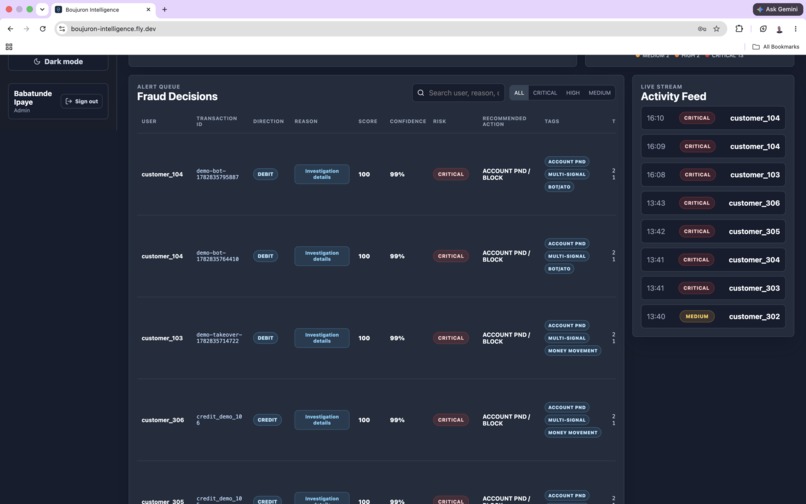Click the Activity Feed heading
Image resolution: width=806 pixels, height=504 pixels.
click(x=673, y=97)
